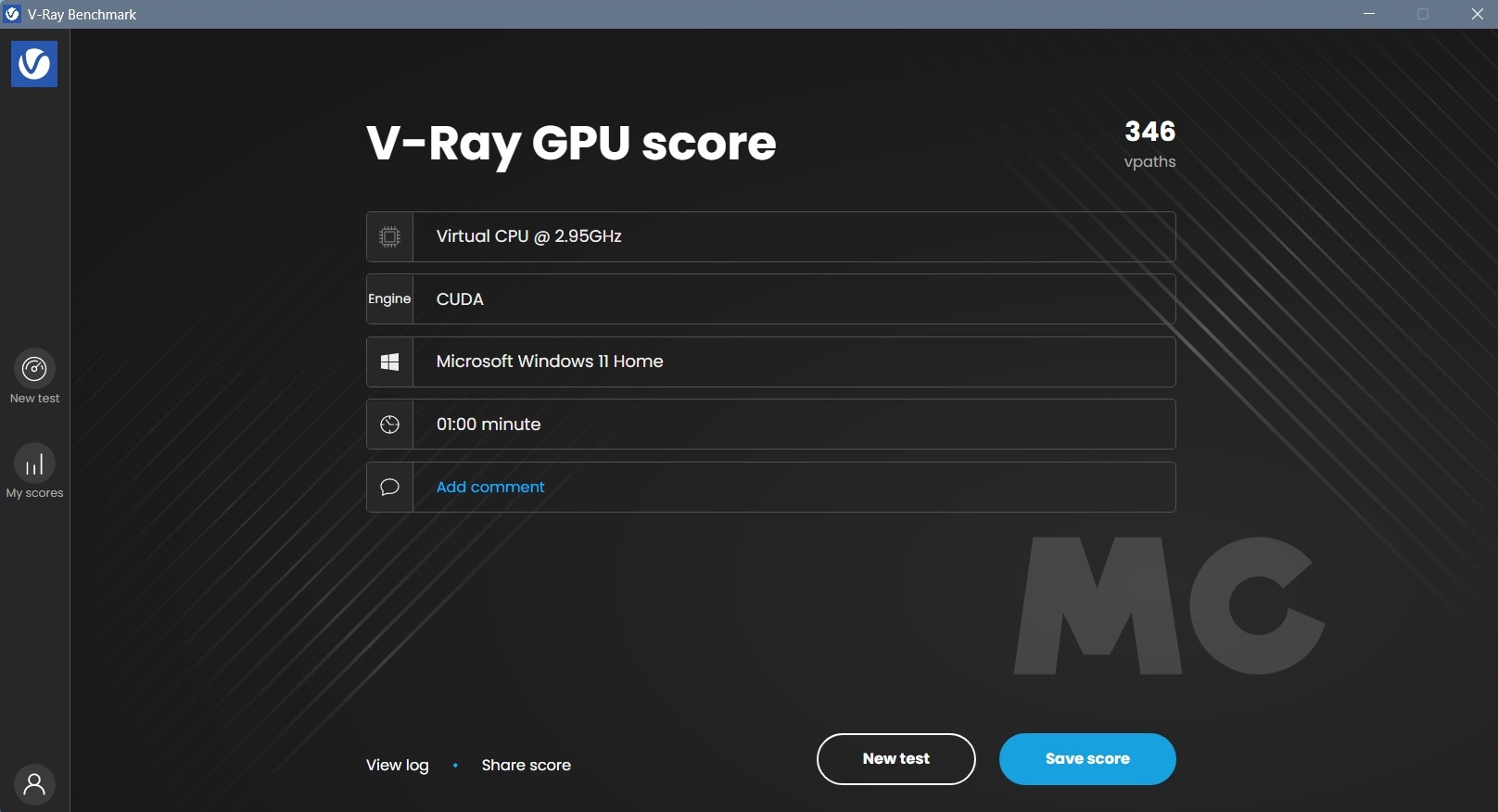
Task: Click the Engine label
Action: [389, 298]
